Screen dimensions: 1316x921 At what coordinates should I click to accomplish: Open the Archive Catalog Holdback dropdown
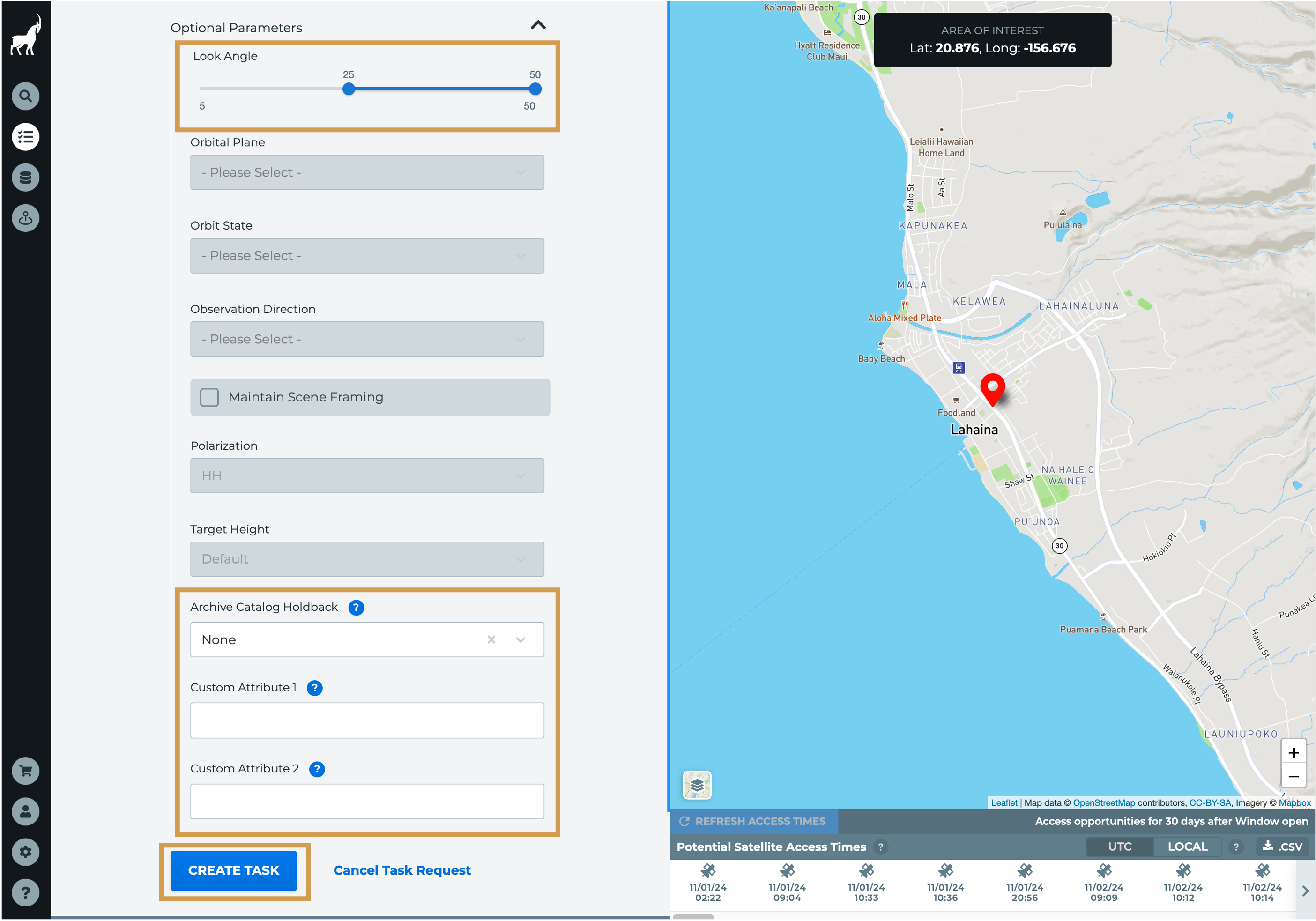pyautogui.click(x=520, y=639)
